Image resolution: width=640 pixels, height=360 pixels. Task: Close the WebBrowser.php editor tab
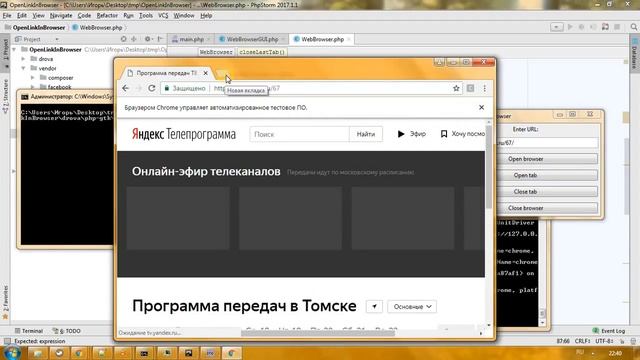point(349,39)
